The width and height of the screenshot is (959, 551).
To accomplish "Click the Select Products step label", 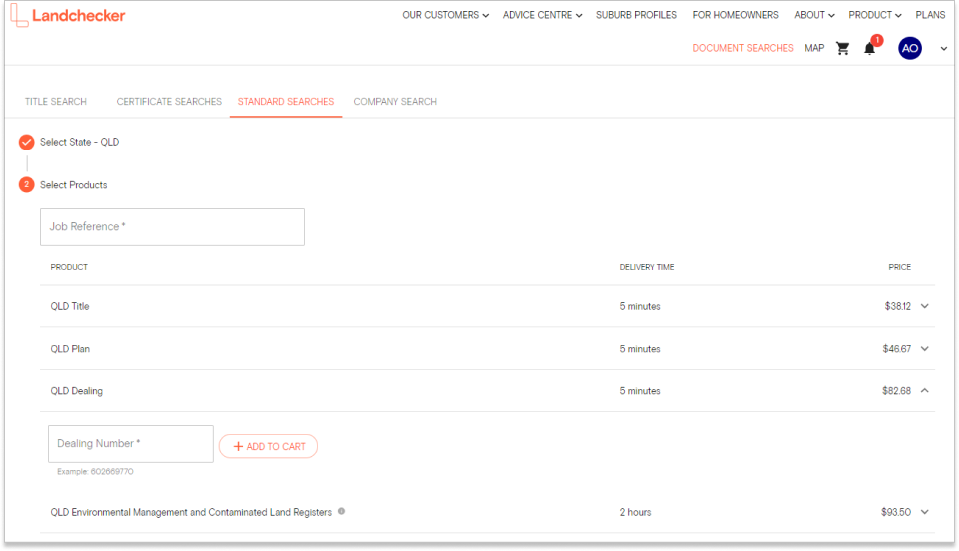I will pos(73,185).
